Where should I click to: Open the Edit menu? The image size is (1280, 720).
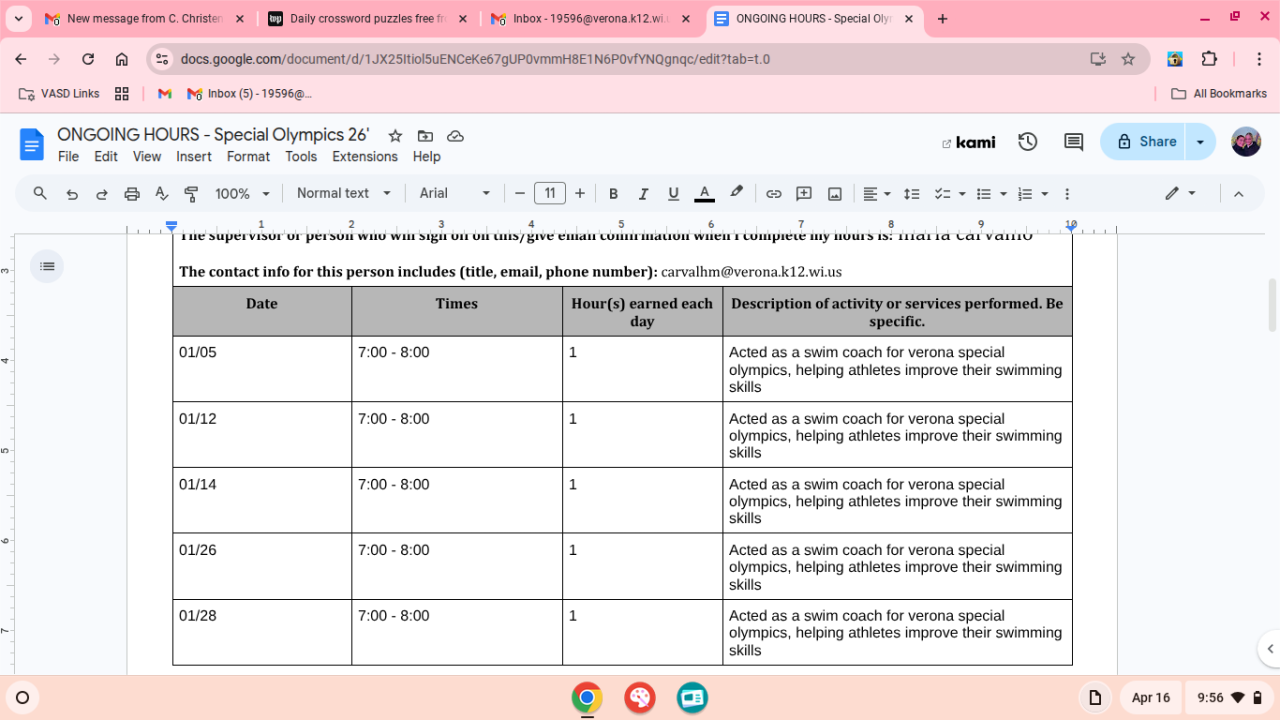point(106,157)
